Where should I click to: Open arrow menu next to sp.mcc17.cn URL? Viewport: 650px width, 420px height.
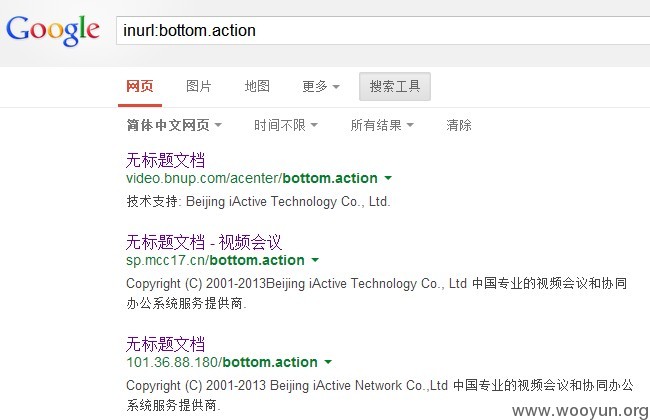click(x=315, y=260)
